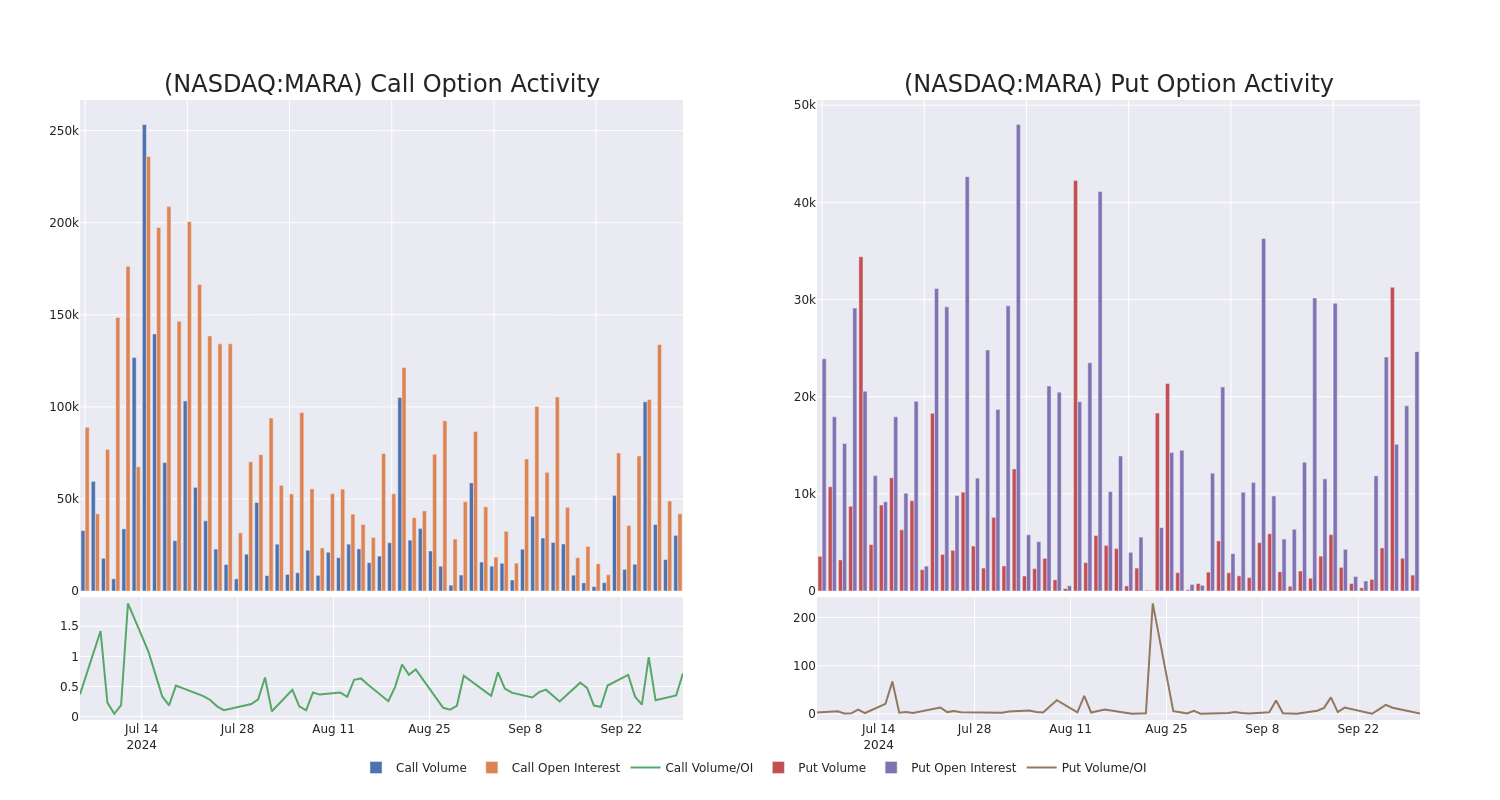1500x800 pixels.
Task: Click the Put Volume red legend swatch
Action: tap(778, 768)
